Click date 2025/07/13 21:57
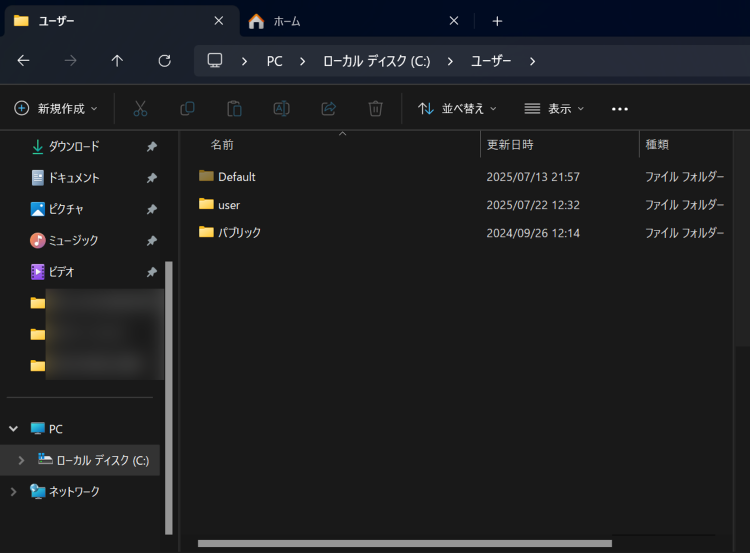This screenshot has height=553, width=750. tap(533, 177)
